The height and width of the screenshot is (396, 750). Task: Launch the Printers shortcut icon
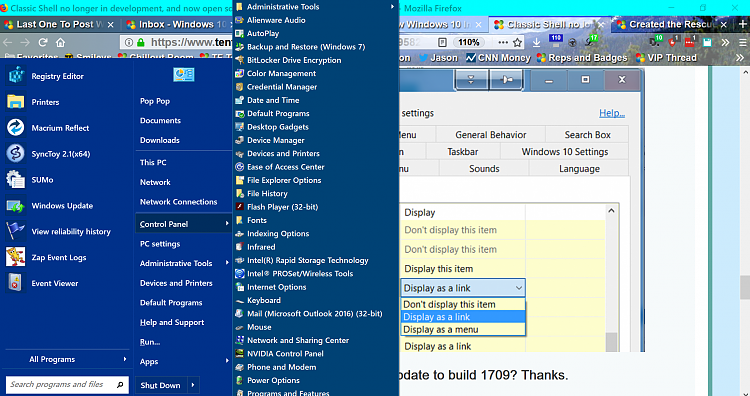[x=15, y=102]
